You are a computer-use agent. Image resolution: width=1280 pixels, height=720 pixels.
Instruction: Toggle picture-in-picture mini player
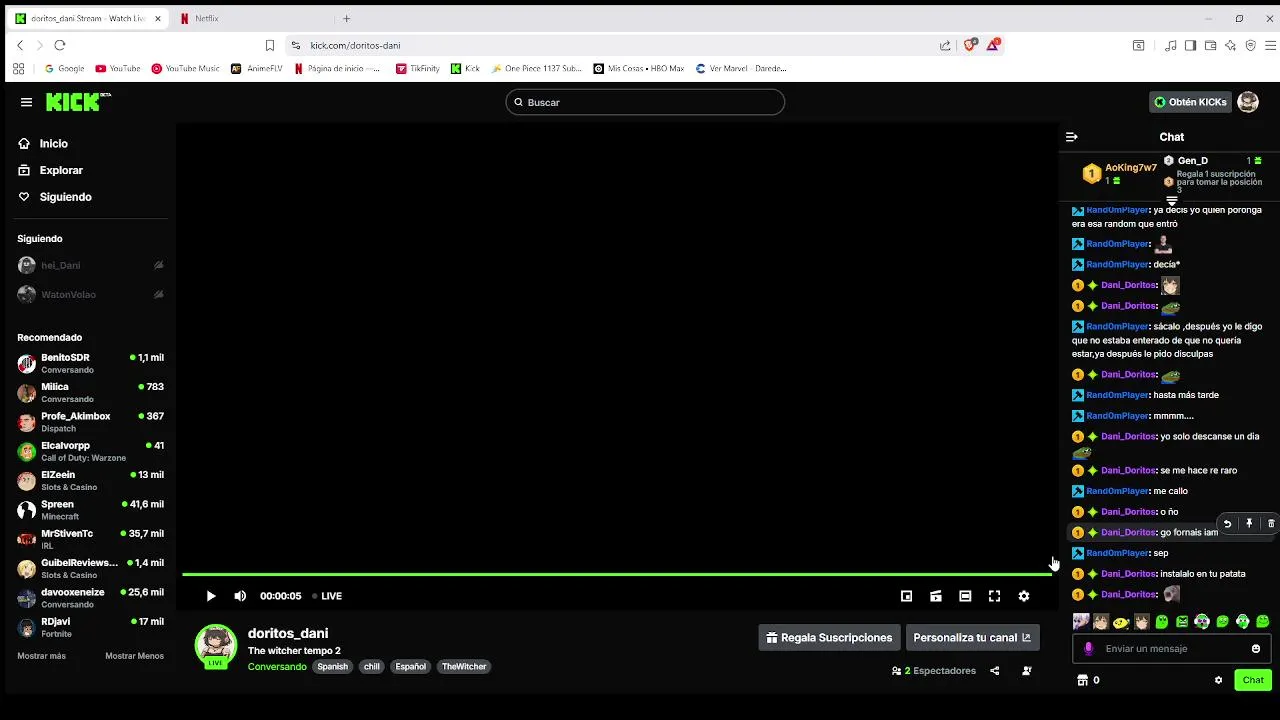coord(906,596)
